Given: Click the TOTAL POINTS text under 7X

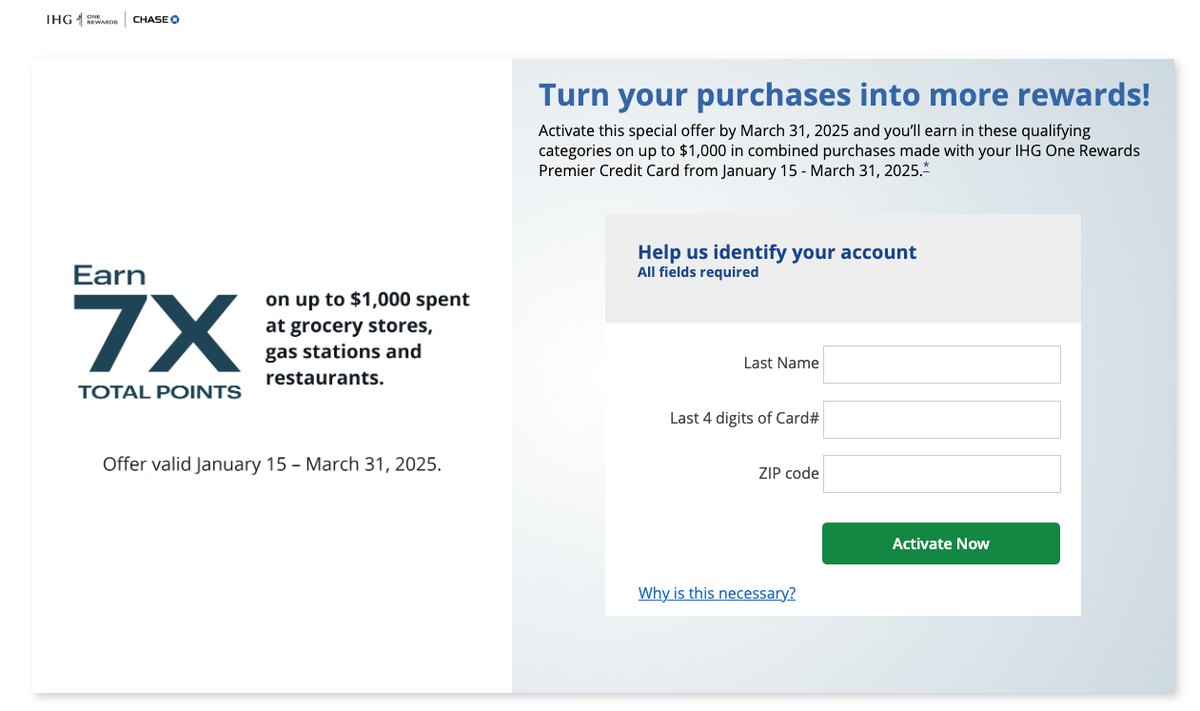Looking at the screenshot, I should tap(158, 392).
